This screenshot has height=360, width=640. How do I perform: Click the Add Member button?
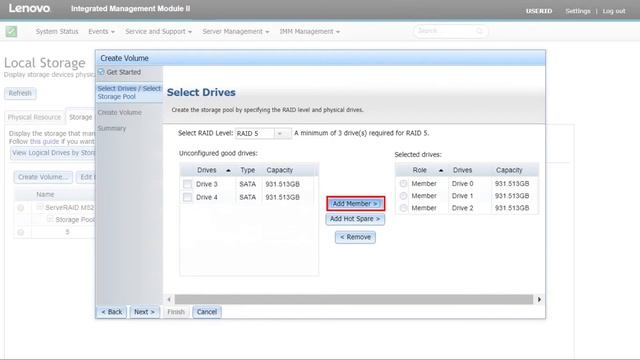click(355, 204)
